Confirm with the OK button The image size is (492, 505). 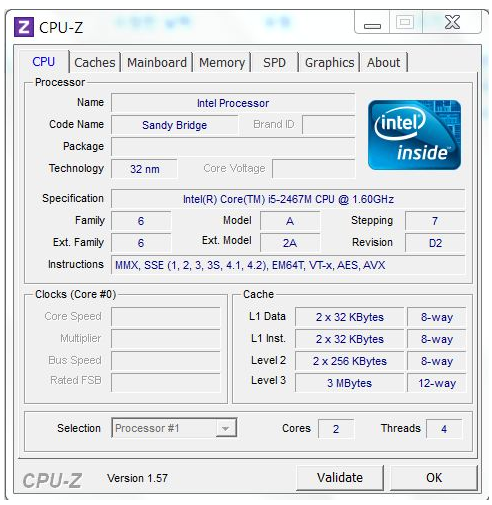(434, 478)
